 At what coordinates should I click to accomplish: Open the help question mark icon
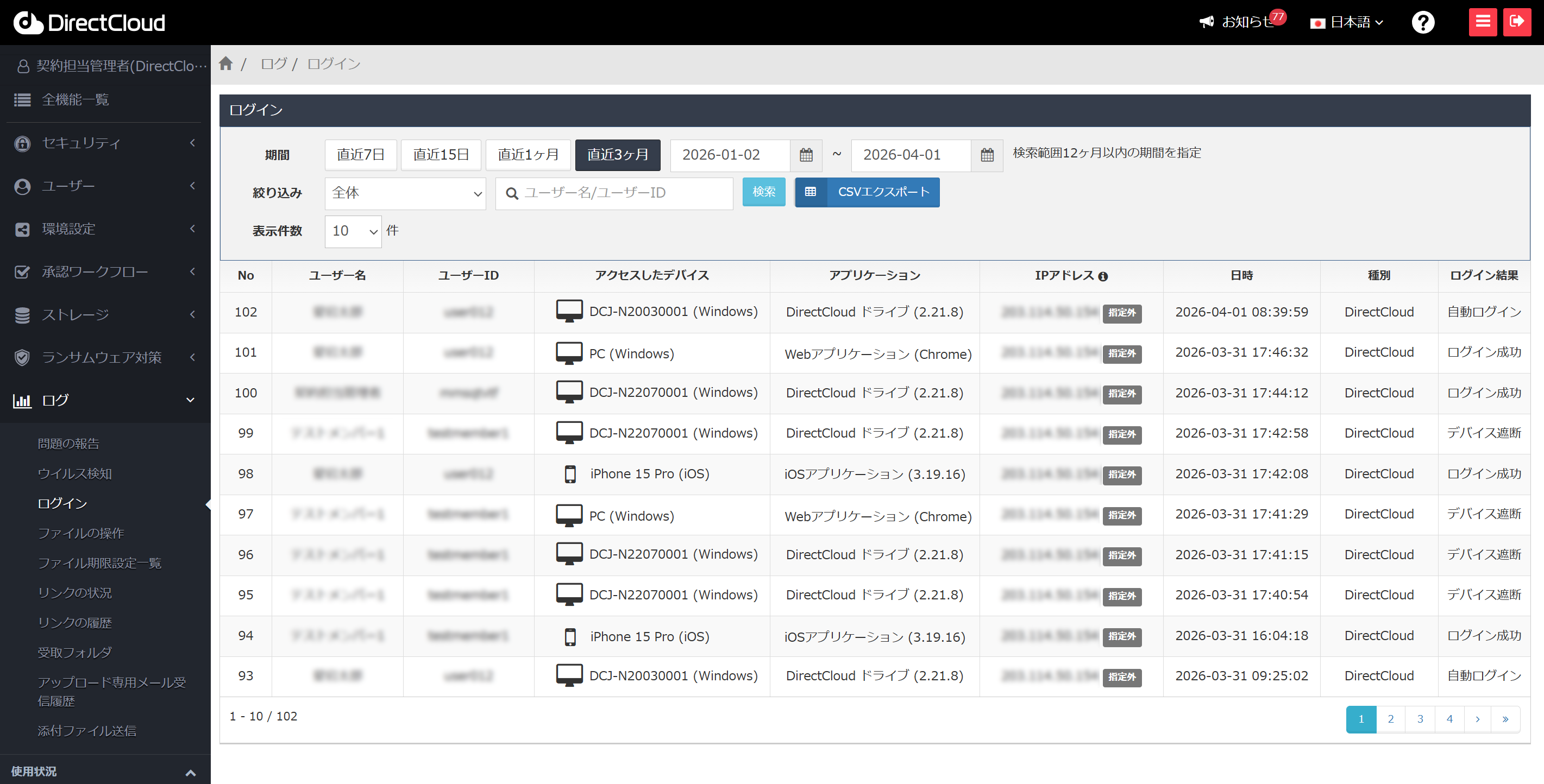1423,23
